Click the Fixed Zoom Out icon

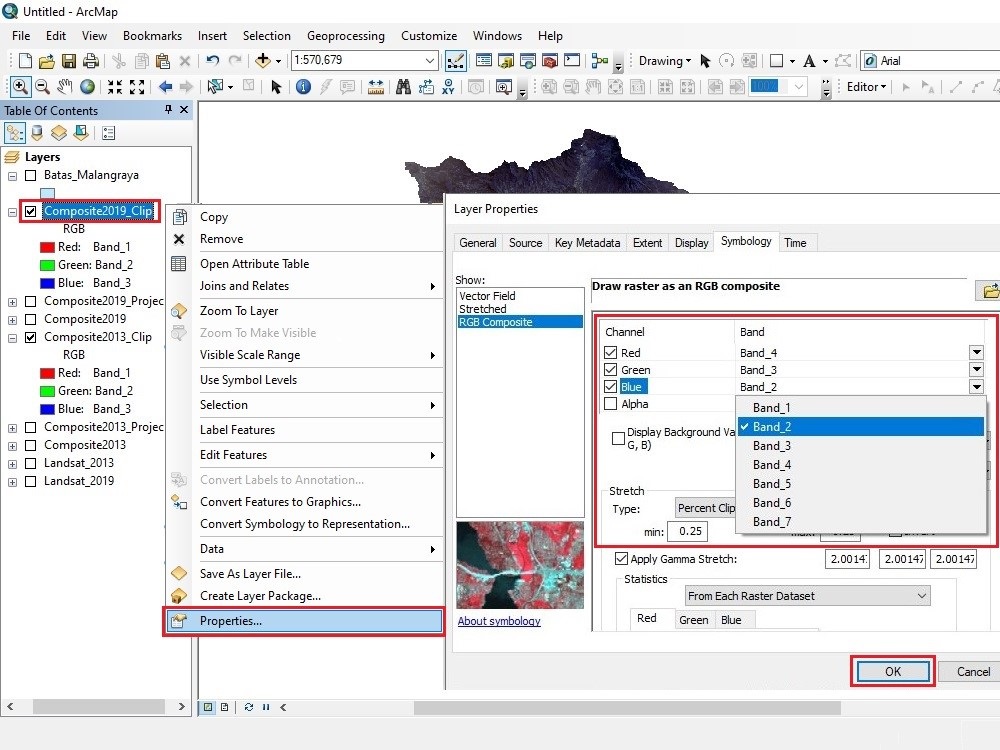(x=137, y=86)
